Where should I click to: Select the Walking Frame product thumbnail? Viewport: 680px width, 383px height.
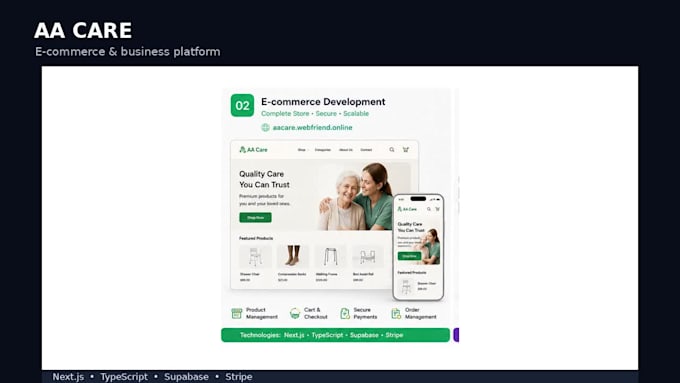tap(330, 256)
